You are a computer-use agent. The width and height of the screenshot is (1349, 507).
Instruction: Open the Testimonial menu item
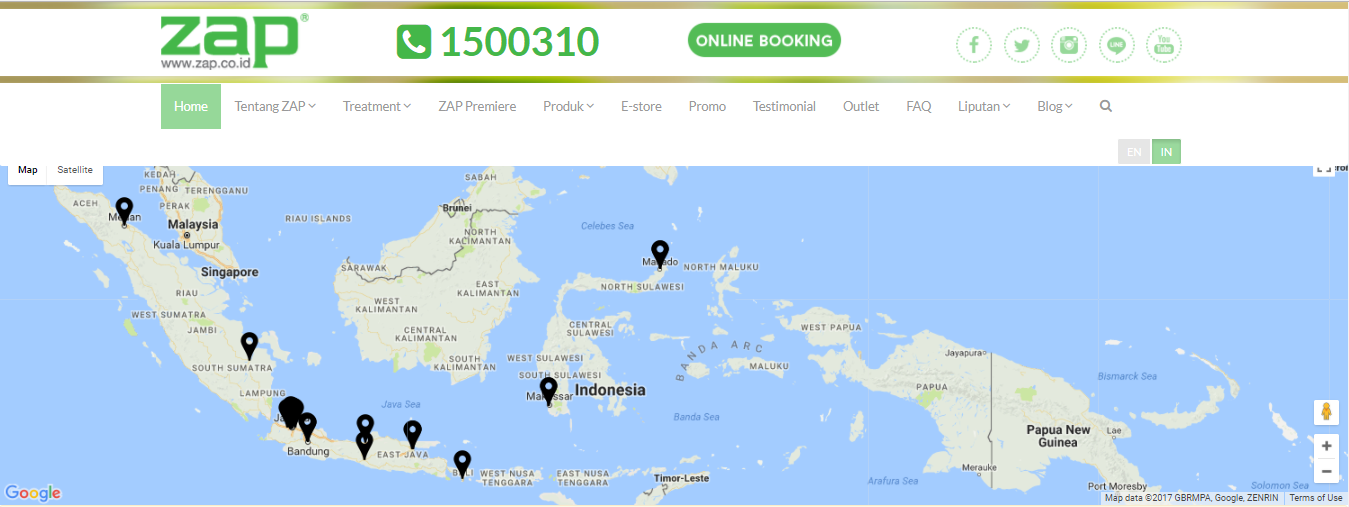pos(784,106)
